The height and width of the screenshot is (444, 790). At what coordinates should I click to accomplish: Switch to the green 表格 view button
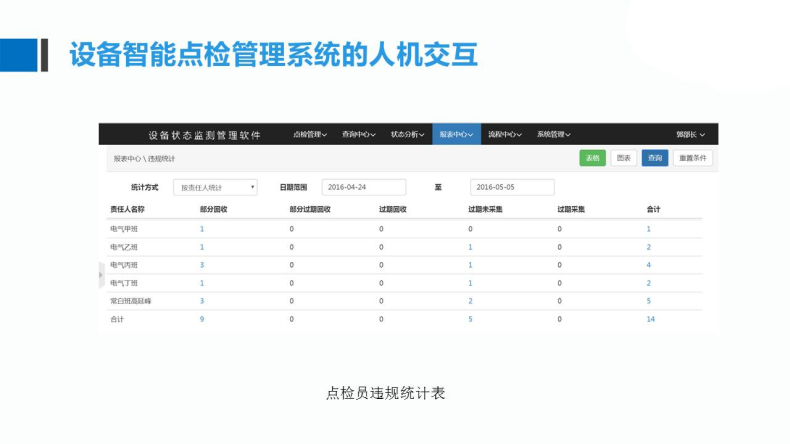[x=593, y=158]
